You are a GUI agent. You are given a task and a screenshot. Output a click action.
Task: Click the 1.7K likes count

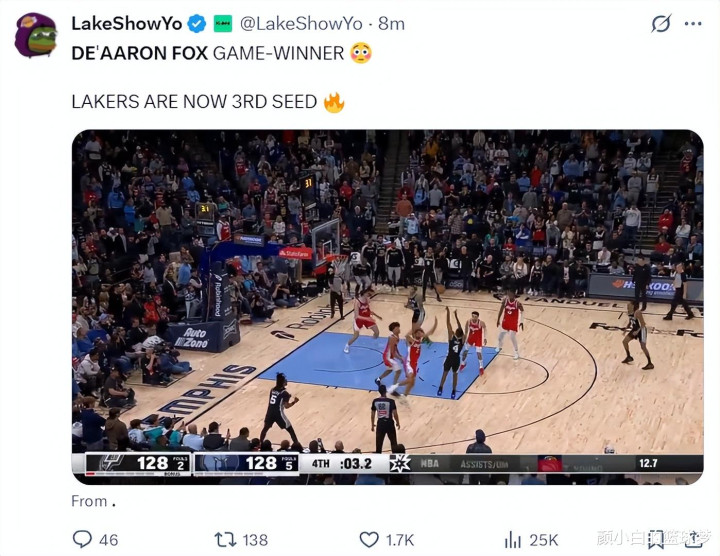click(400, 540)
